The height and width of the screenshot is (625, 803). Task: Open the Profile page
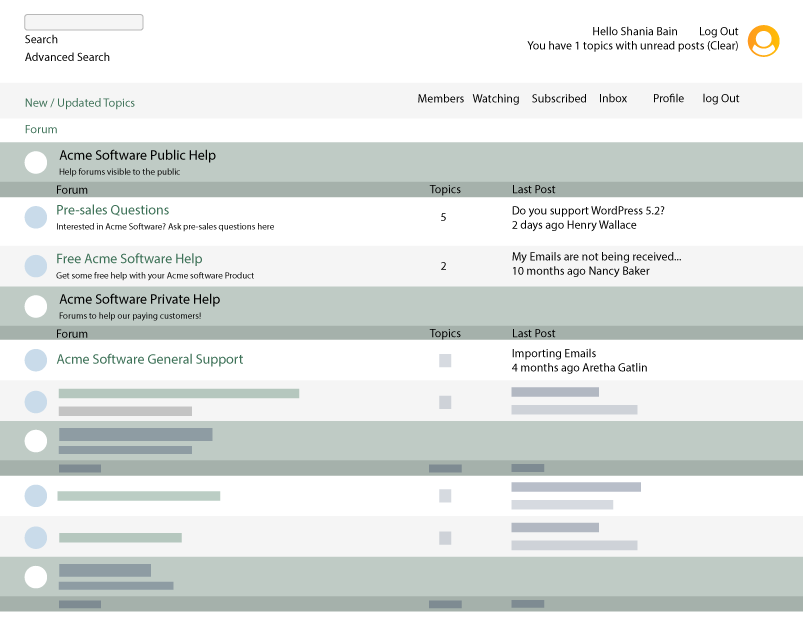(x=668, y=98)
